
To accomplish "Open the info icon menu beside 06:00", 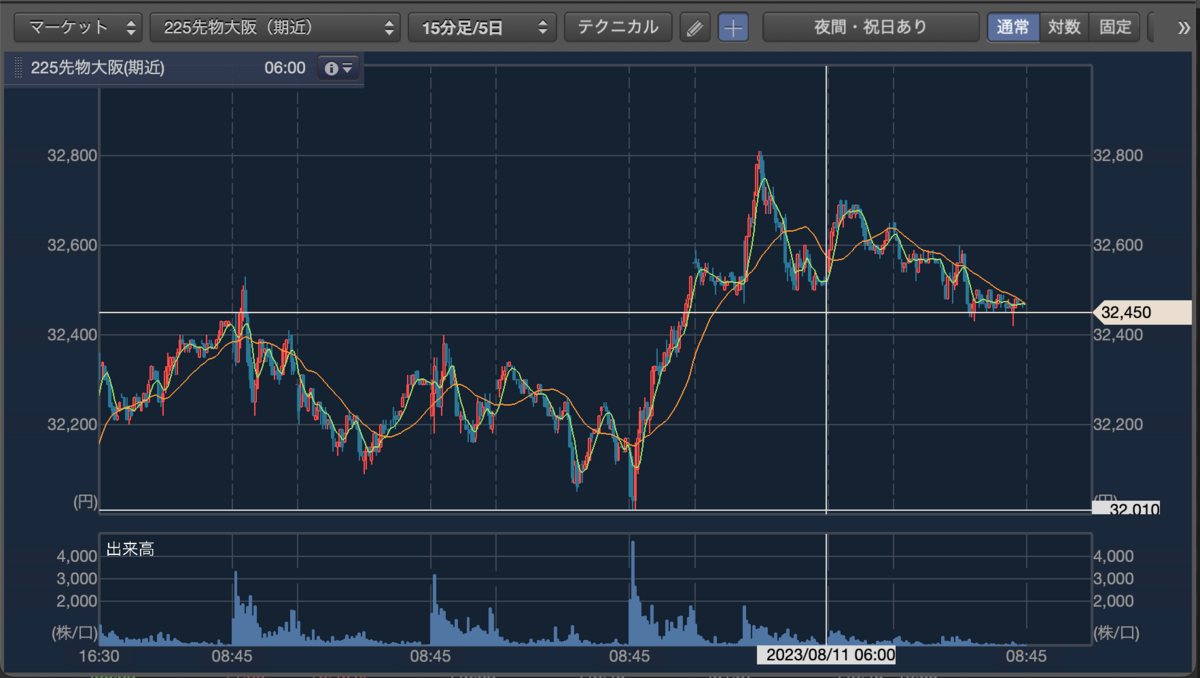I will (x=337, y=69).
